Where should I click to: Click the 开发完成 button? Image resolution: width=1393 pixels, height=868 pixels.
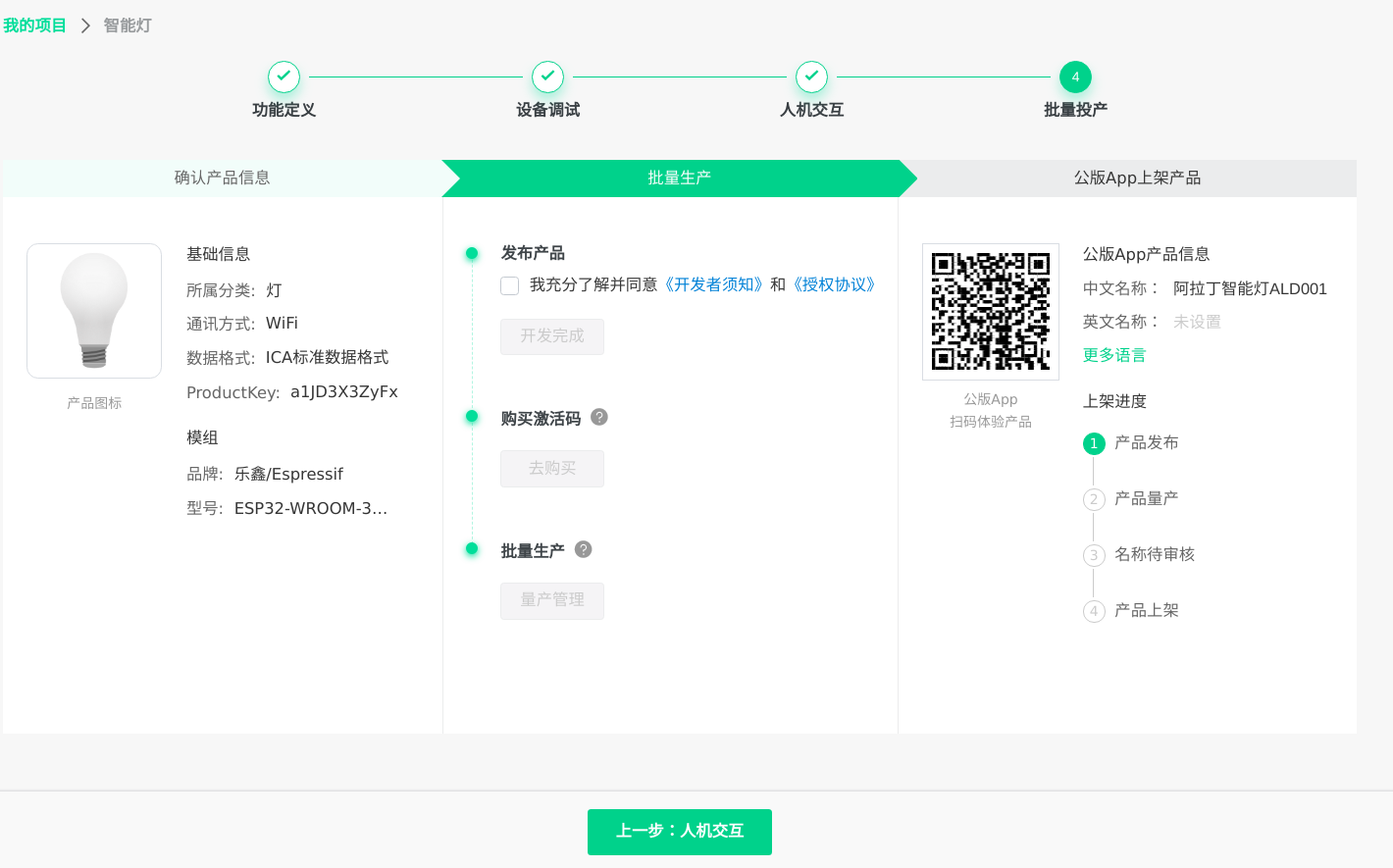pyautogui.click(x=552, y=336)
